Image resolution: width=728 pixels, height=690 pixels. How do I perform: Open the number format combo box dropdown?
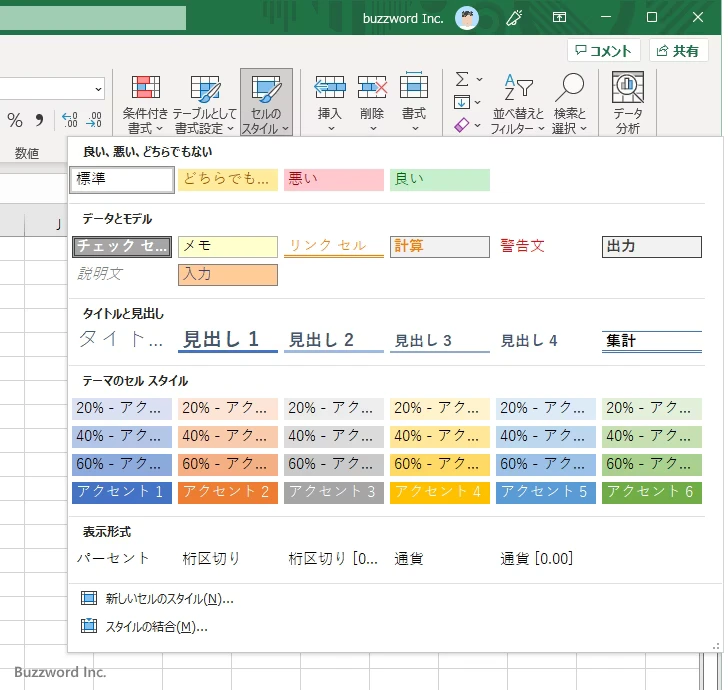(x=98, y=89)
